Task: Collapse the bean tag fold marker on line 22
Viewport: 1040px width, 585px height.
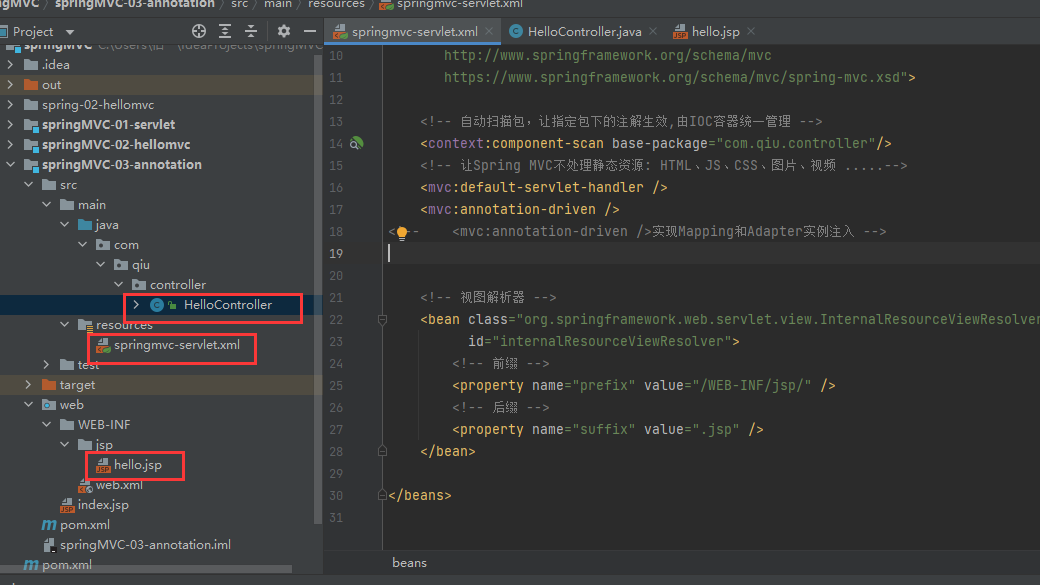Action: click(382, 320)
